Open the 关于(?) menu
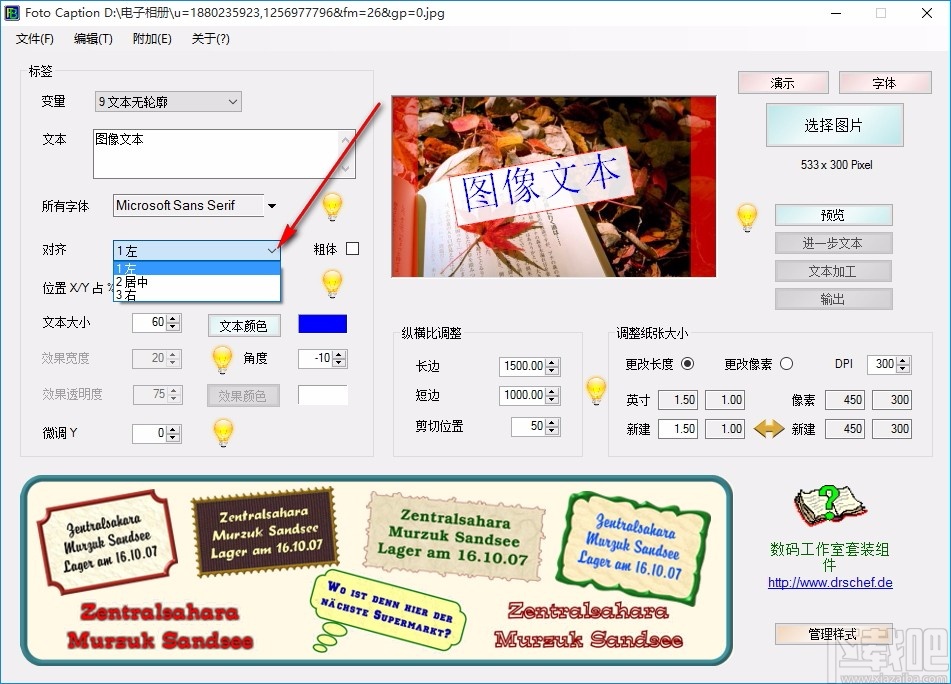Screen dimensions: 951x684 click(210, 39)
